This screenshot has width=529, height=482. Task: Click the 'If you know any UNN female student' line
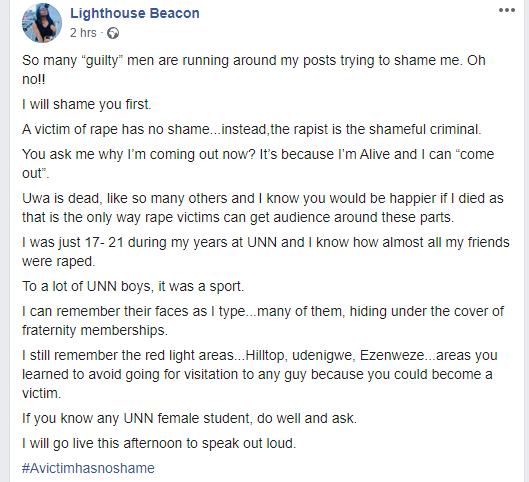click(x=189, y=418)
